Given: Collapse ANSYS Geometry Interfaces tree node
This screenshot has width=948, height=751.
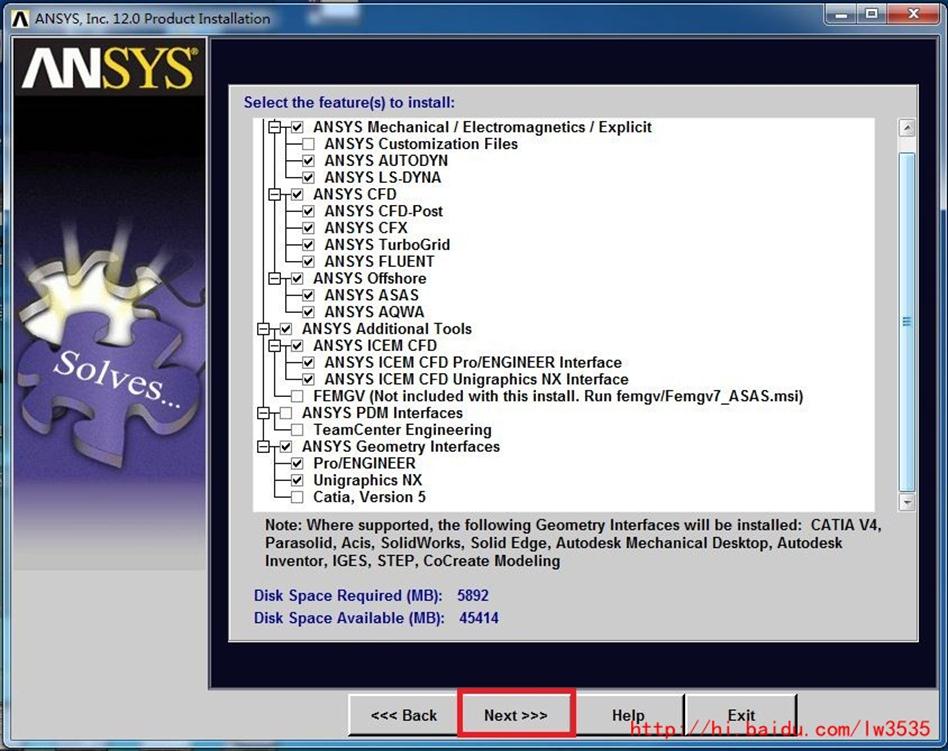Looking at the screenshot, I should click(264, 447).
